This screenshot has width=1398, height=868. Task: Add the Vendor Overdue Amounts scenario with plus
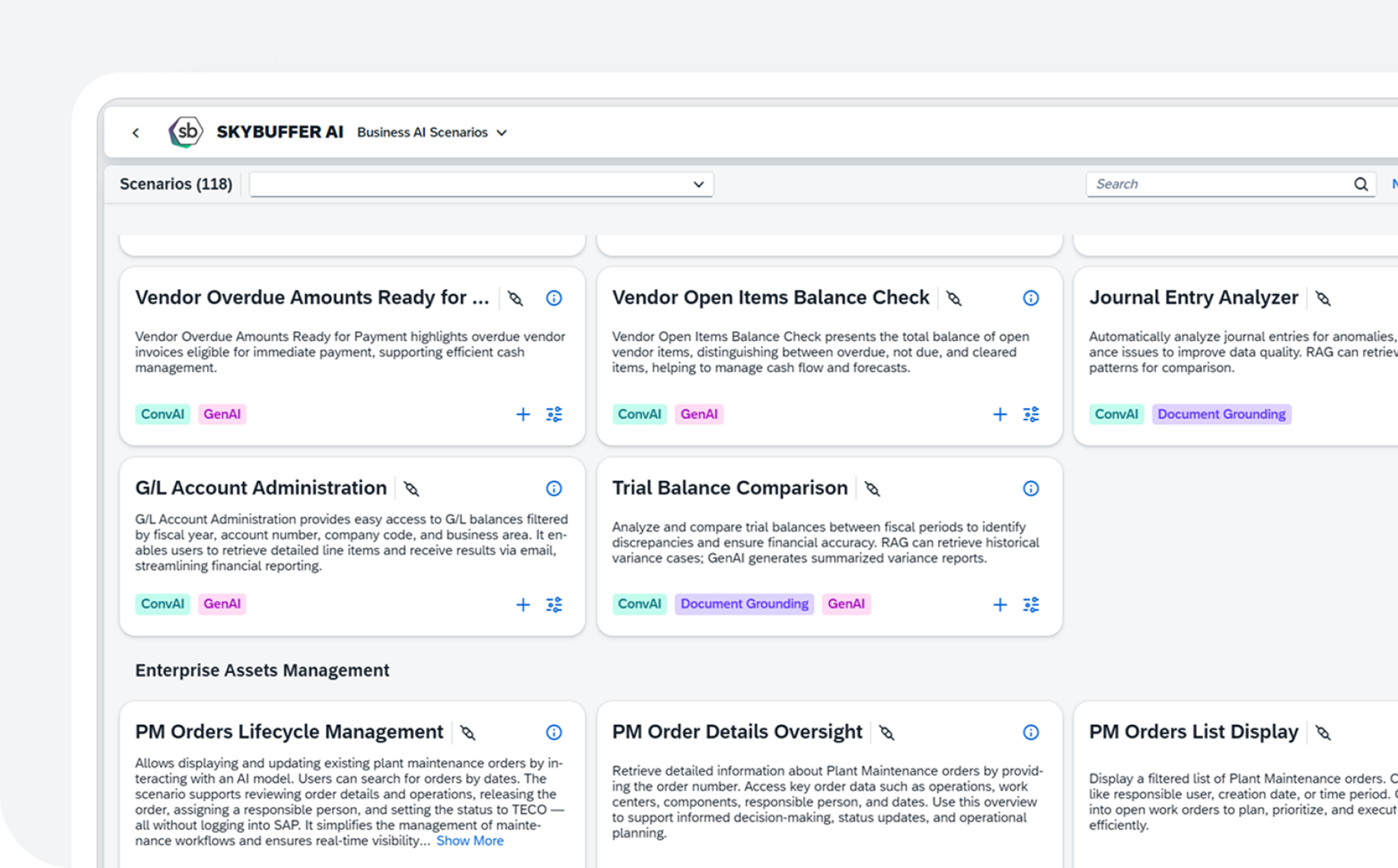click(523, 414)
